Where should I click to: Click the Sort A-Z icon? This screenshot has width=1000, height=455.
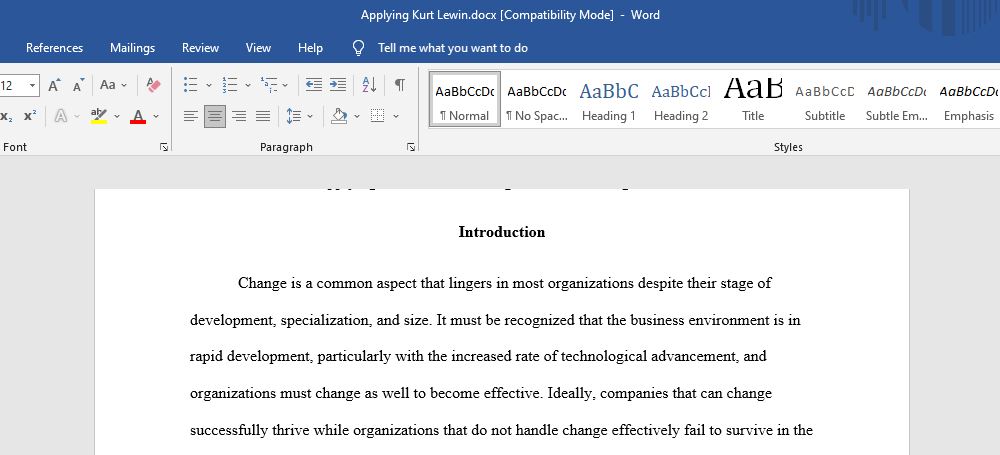click(x=369, y=85)
